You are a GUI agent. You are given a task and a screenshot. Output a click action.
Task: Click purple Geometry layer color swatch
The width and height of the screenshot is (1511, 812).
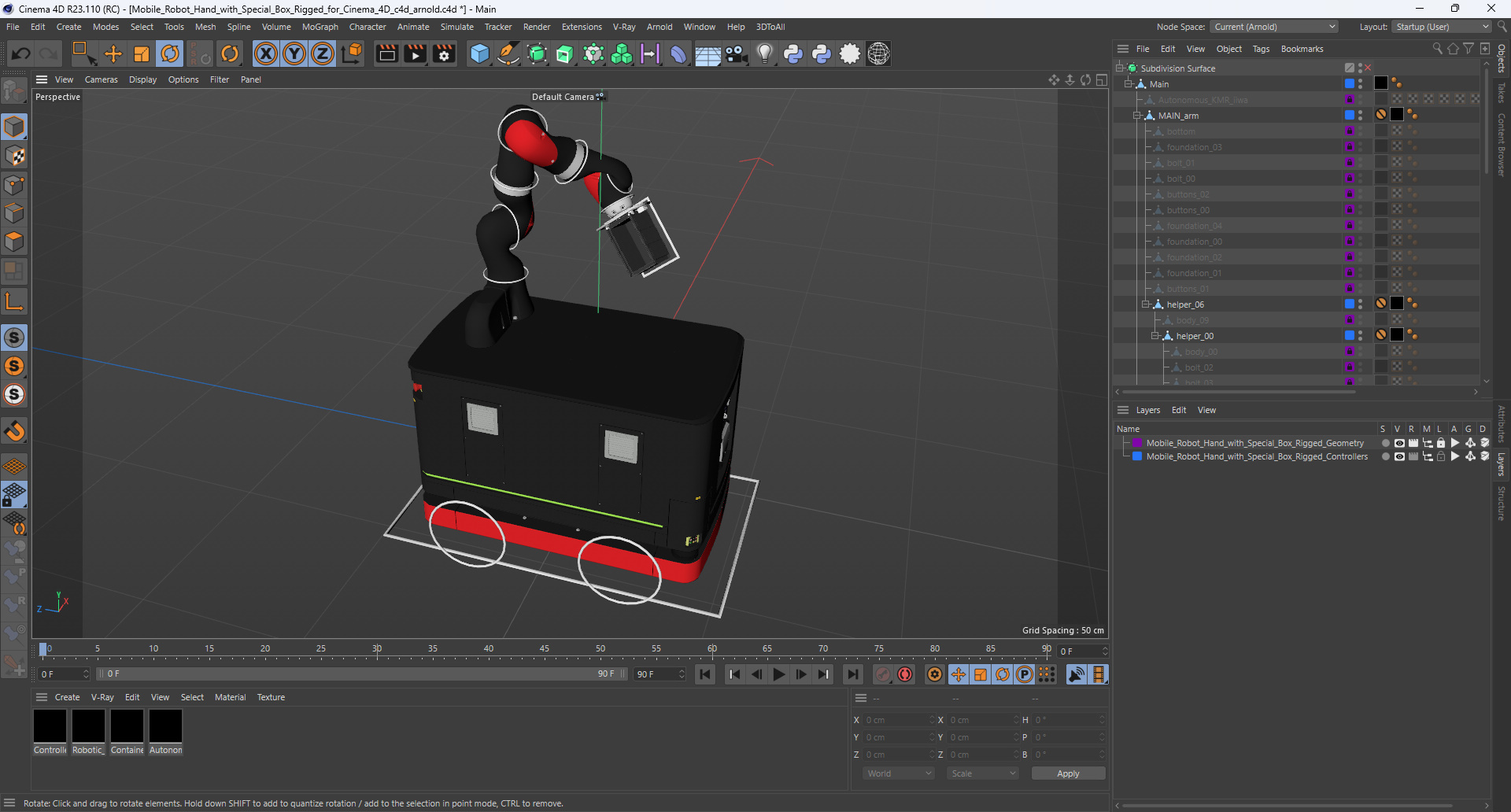1137,443
